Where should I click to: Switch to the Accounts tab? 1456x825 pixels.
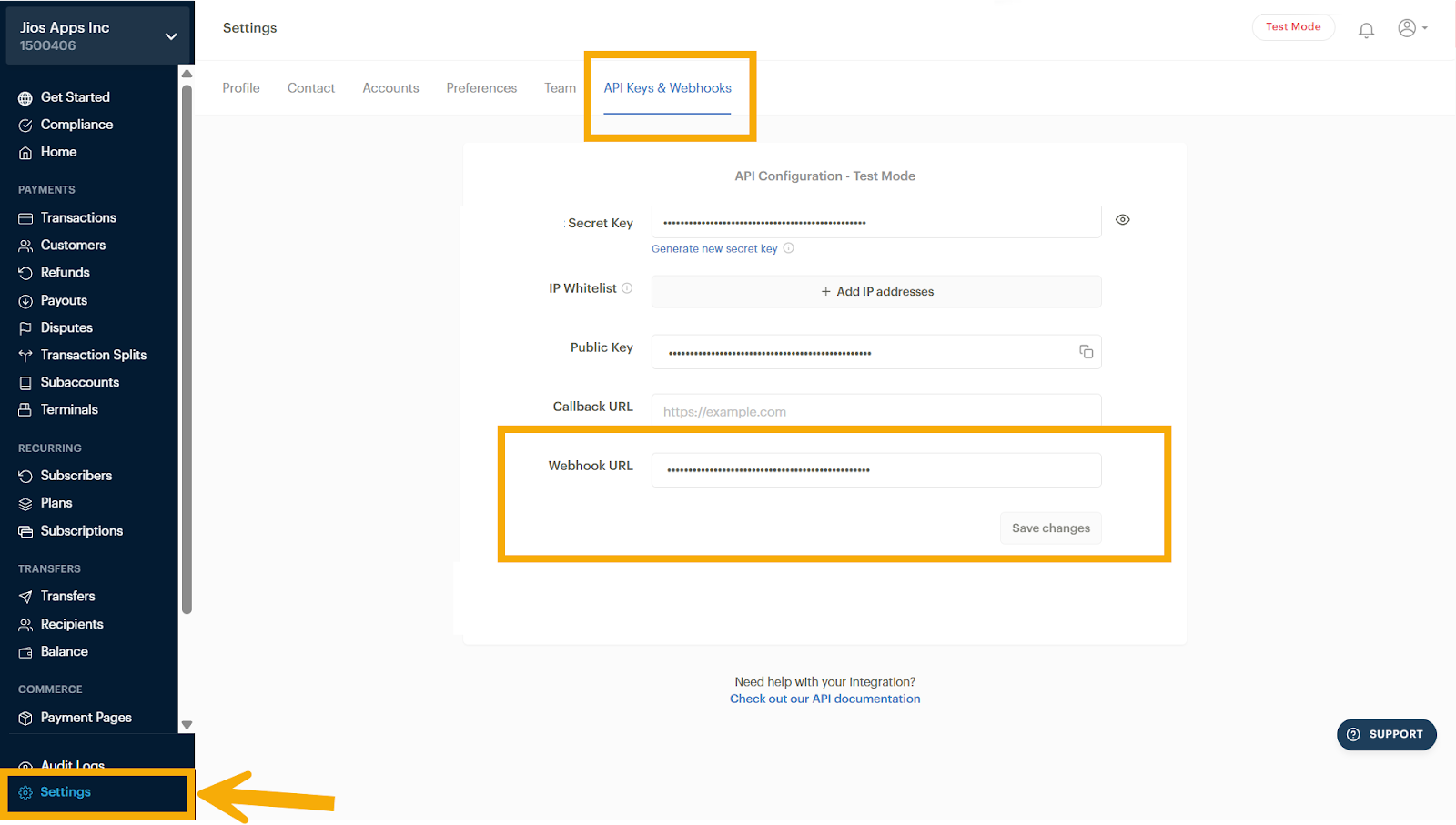(x=390, y=88)
